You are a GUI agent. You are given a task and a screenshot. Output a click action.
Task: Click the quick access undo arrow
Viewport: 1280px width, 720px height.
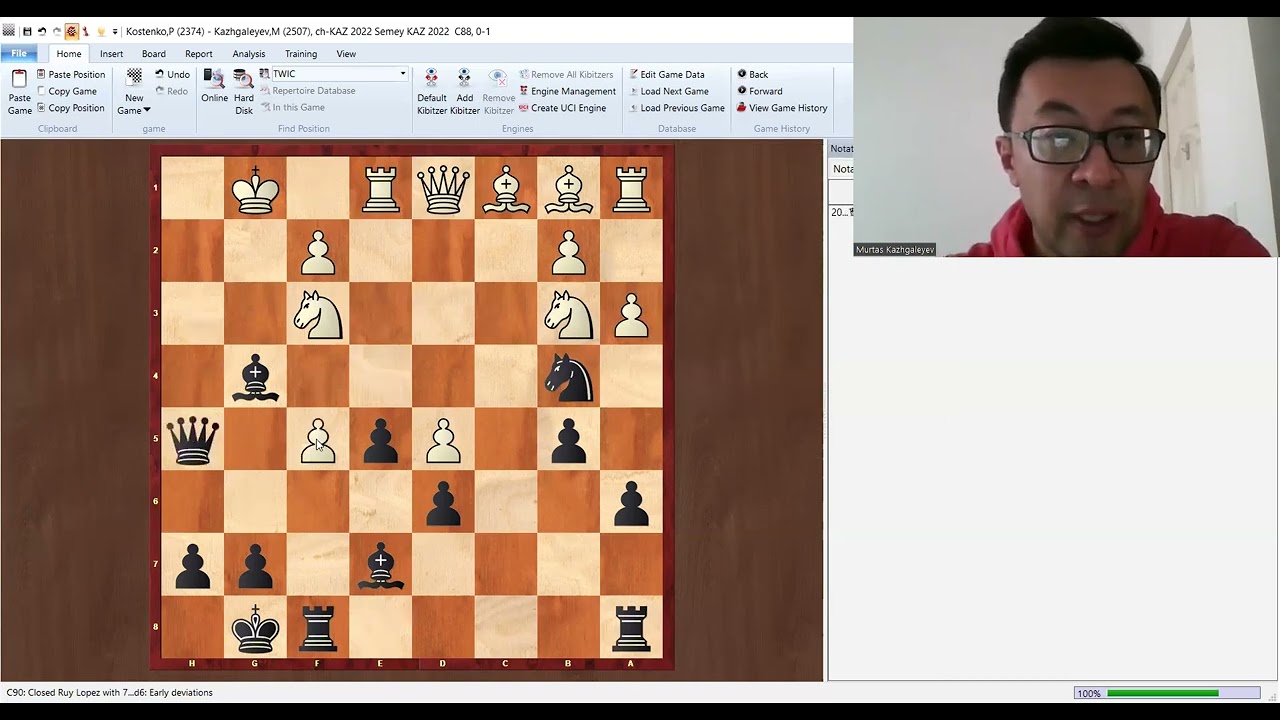[42, 31]
